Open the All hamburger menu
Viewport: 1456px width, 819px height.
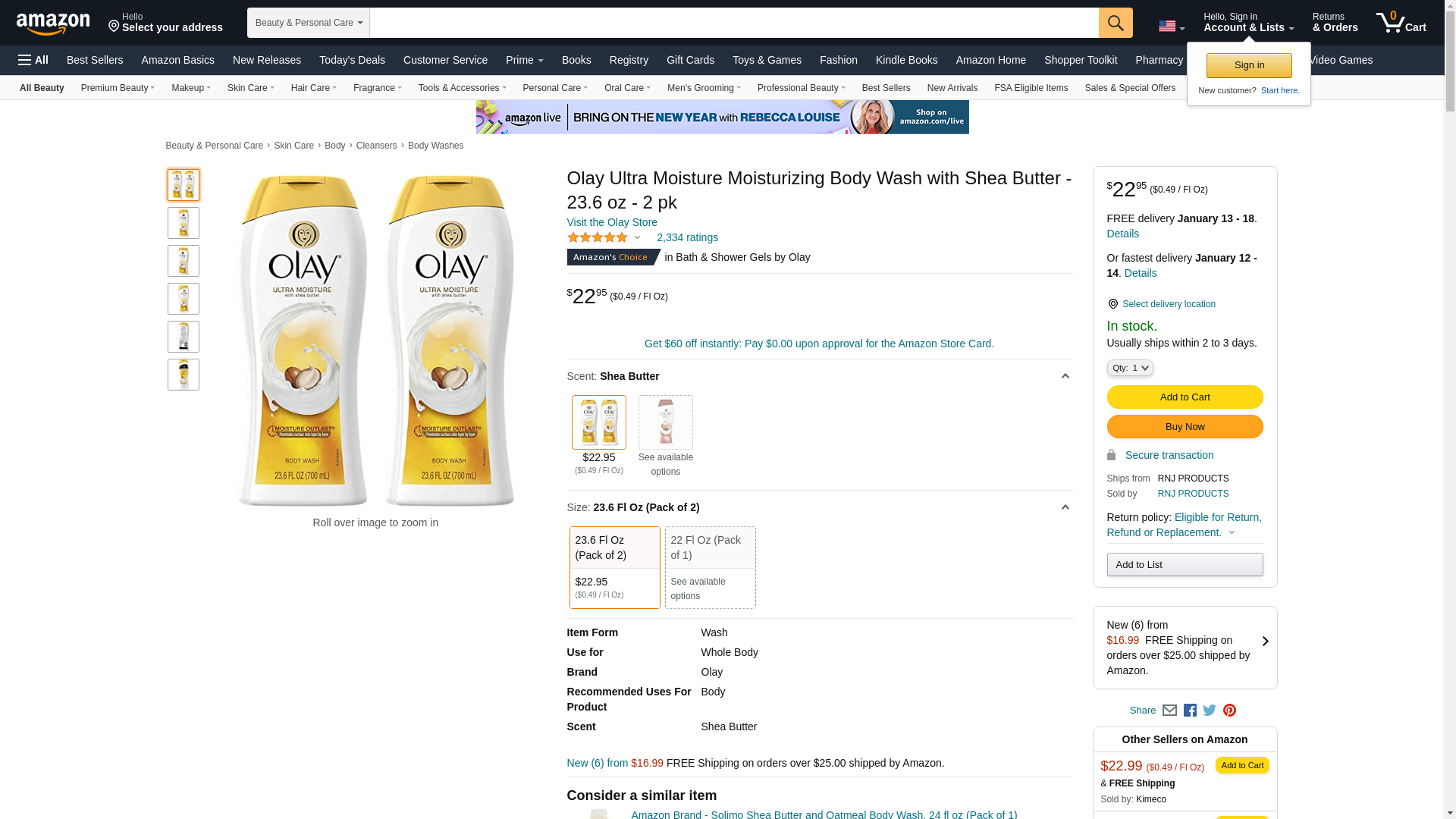click(33, 60)
